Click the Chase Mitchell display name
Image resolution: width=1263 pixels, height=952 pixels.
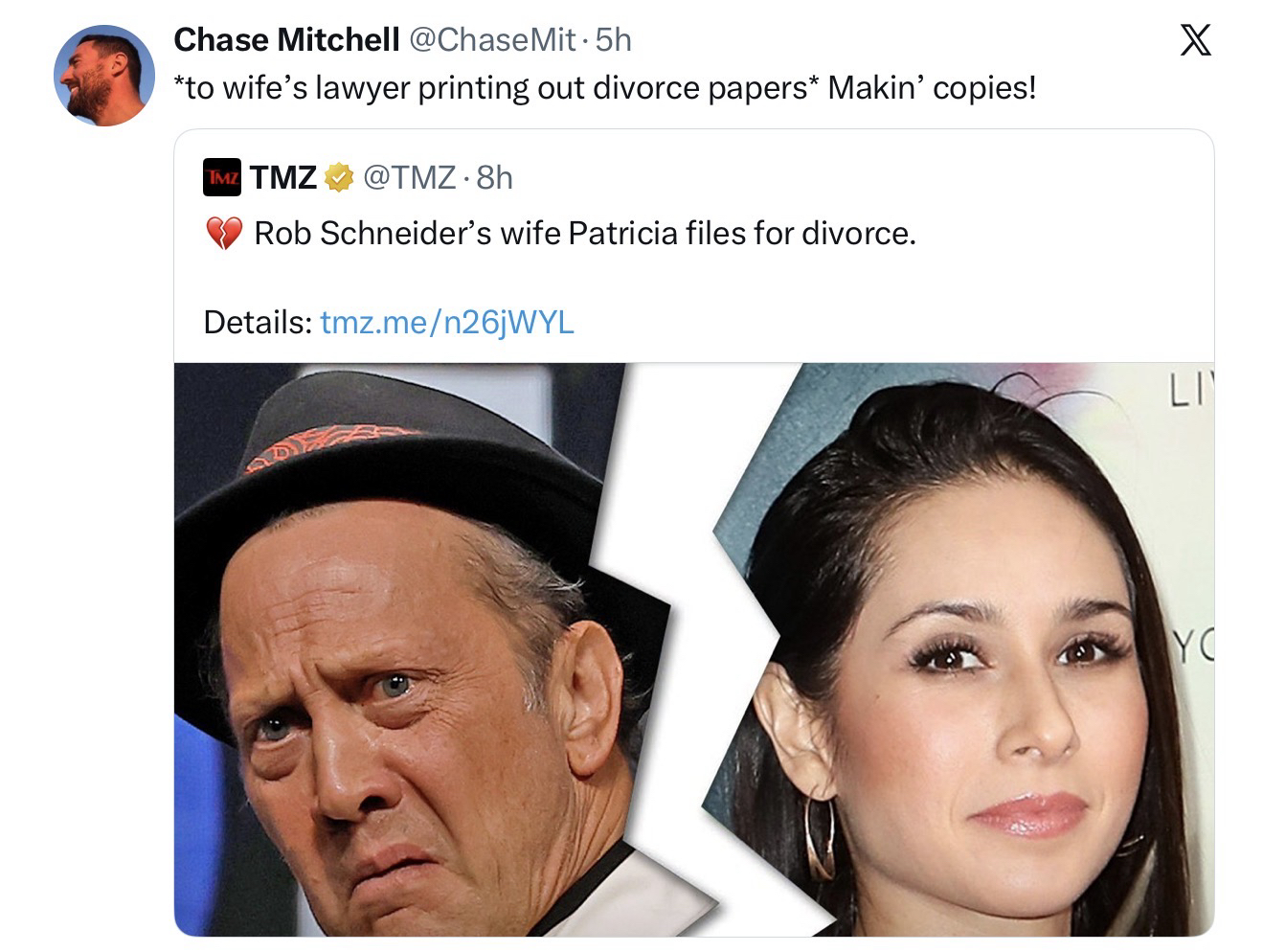pos(286,39)
